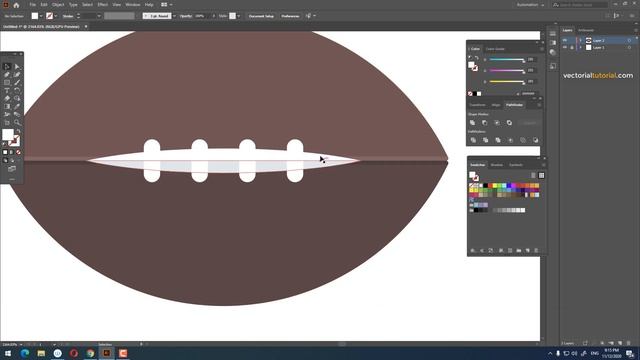640x360 pixels.
Task: Open the workspace switcher dropdown
Action: click(531, 5)
